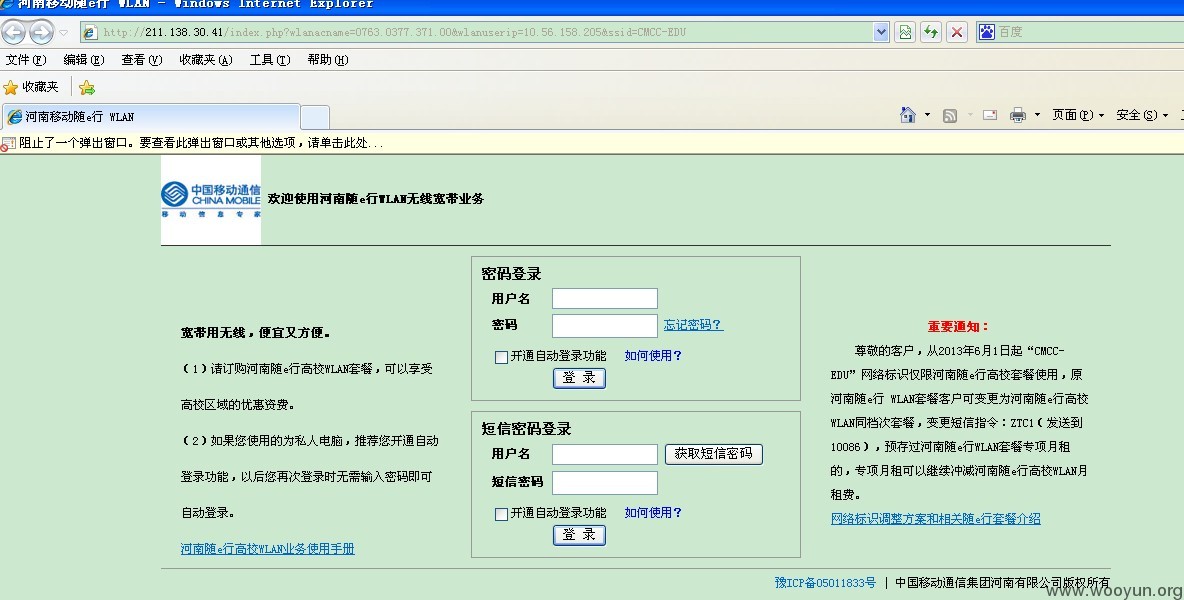Click the Baidu search provider paw icon
This screenshot has height=600, width=1184.
coord(986,32)
